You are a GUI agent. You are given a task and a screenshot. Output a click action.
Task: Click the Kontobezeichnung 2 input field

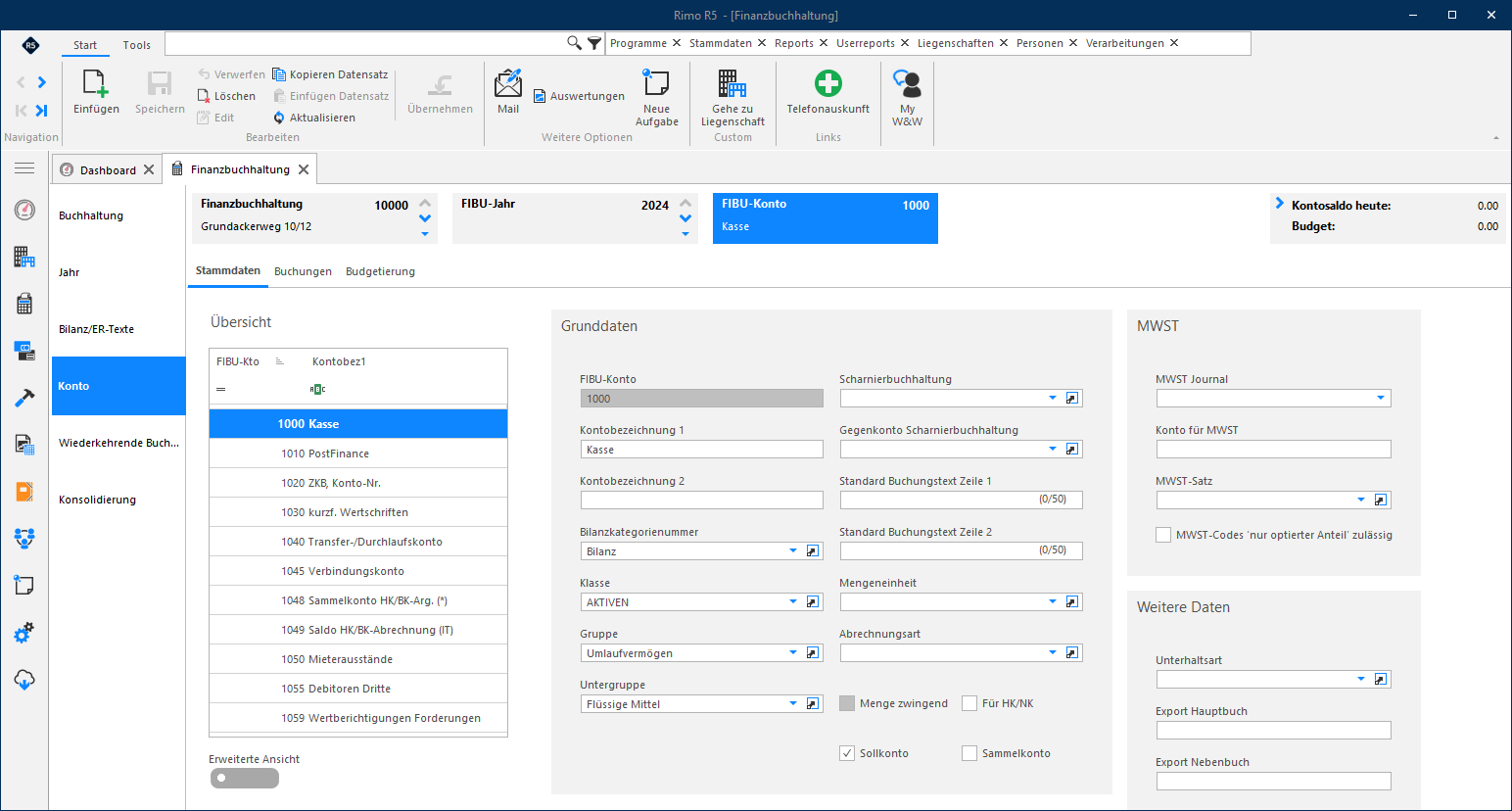click(x=701, y=501)
